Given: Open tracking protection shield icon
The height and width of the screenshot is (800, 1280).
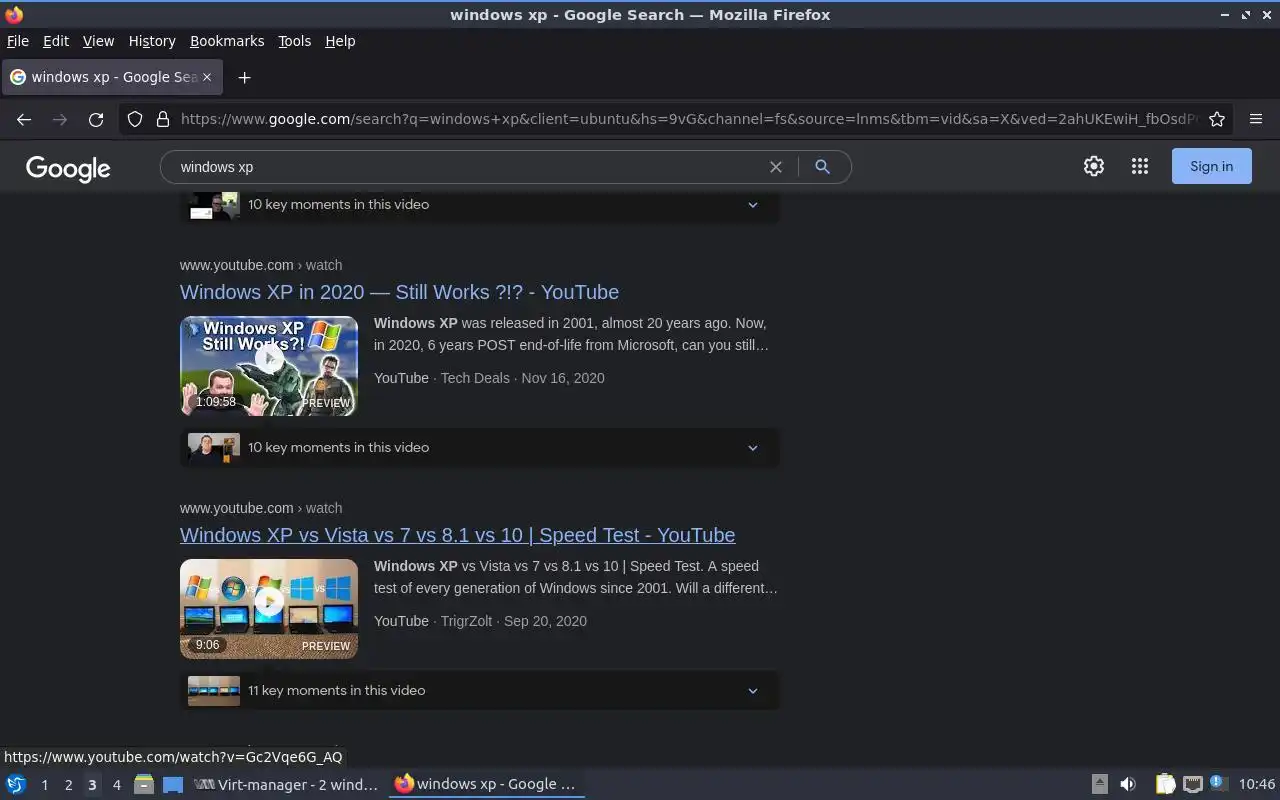Looking at the screenshot, I should point(135,119).
